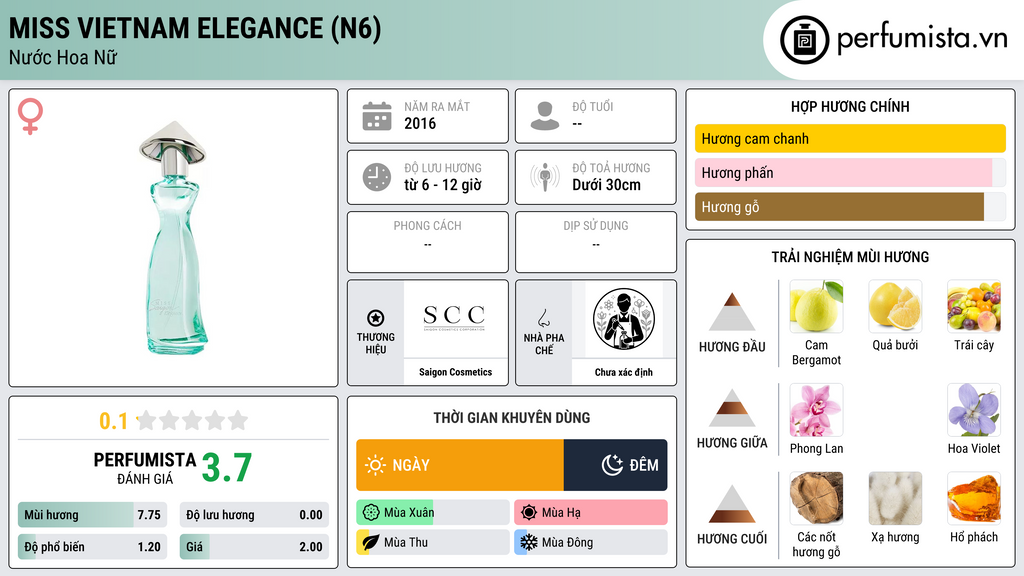This screenshot has width=1024, height=576.
Task: Click the moon icon in the Đêm section
Action: 612,465
